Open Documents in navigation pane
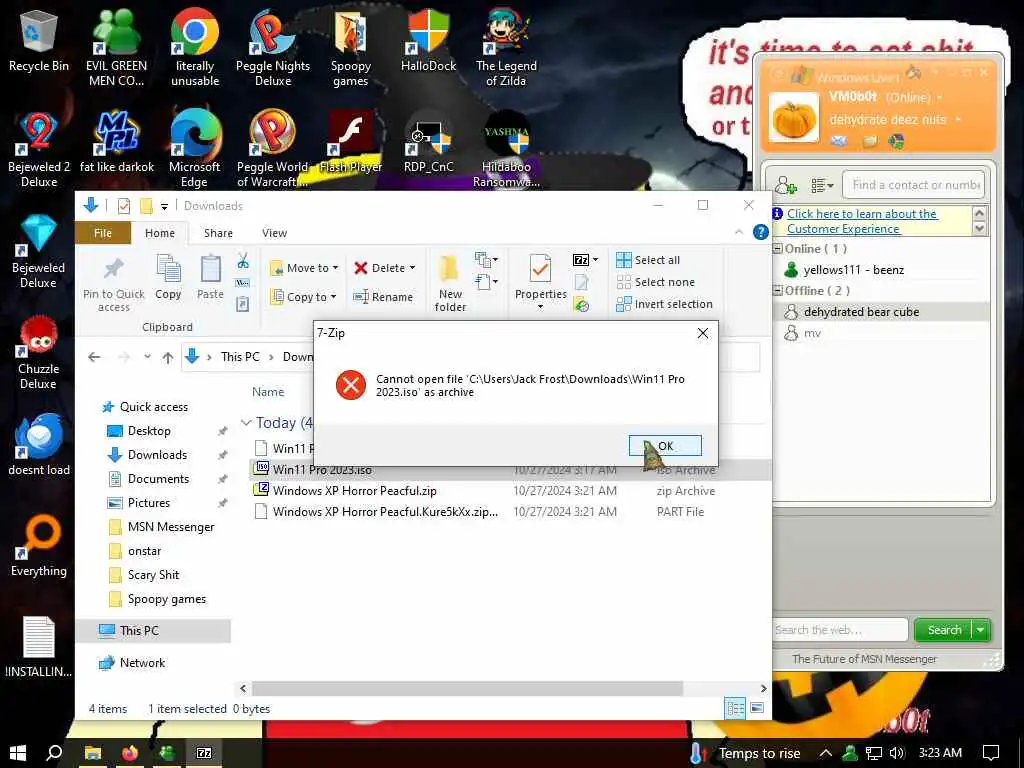Screen dimensions: 1024x768 click(x=158, y=479)
